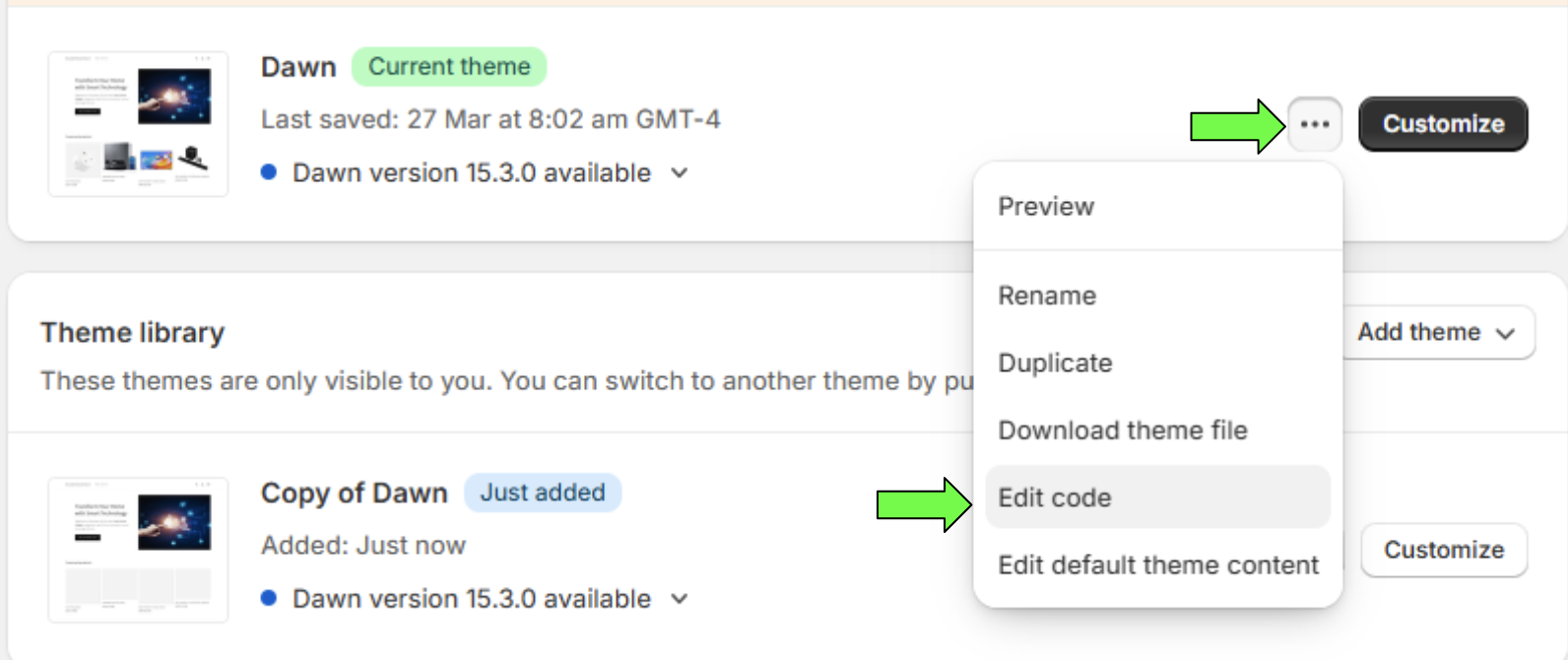This screenshot has width=1568, height=660.
Task: Expand version chevron under Copy of Dawn
Action: (x=680, y=599)
